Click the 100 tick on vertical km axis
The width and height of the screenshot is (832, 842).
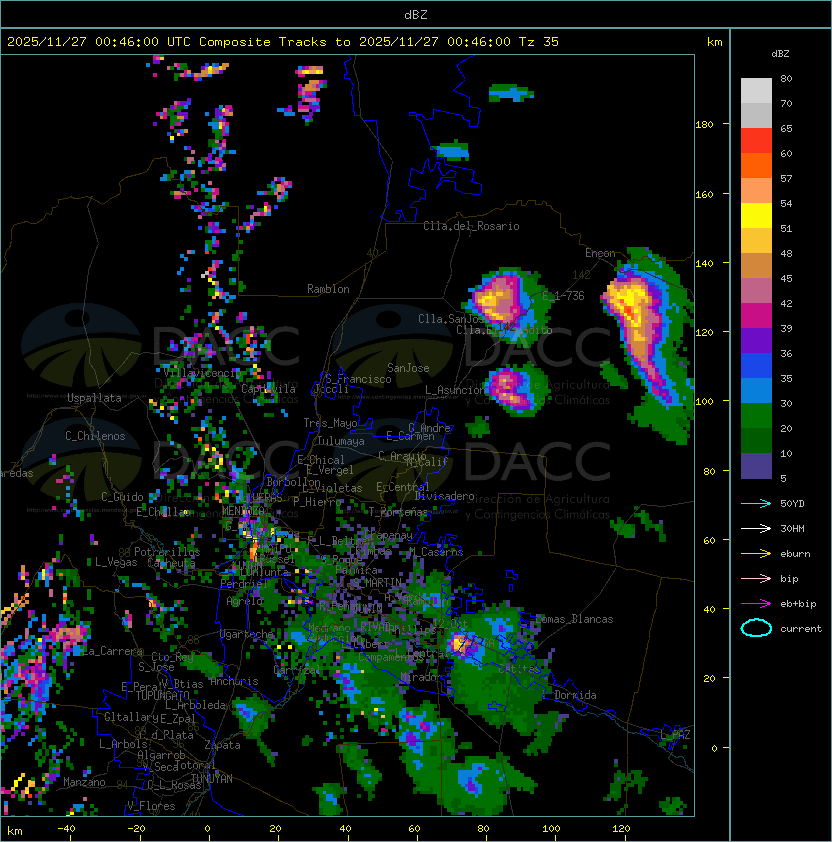704,402
